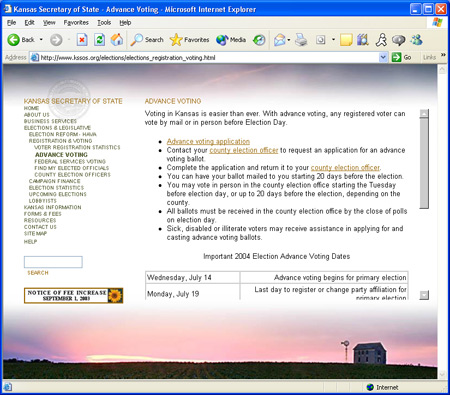The image size is (450, 395).
Task: Go to the Home page icon
Action: (117, 40)
